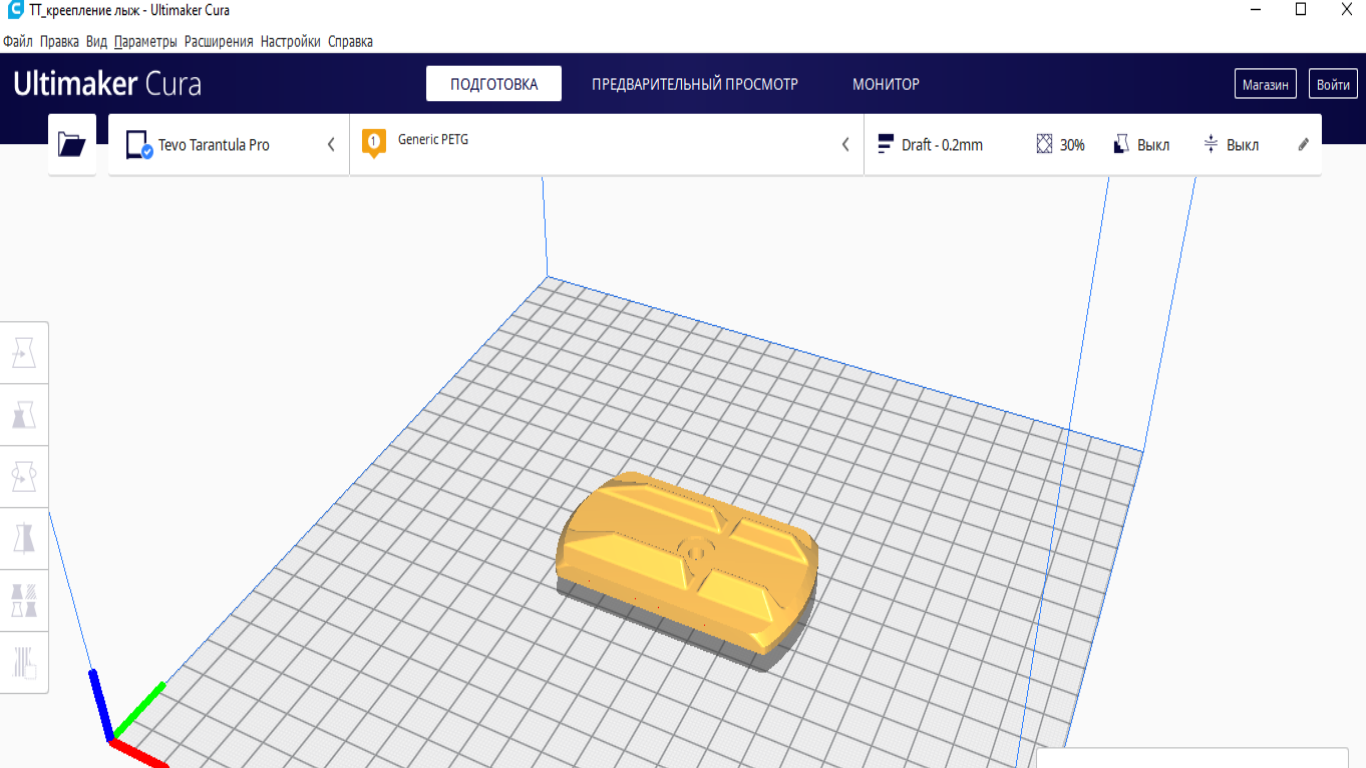
Task: Select the Rotate tool in left toolbar
Action: (x=24, y=477)
